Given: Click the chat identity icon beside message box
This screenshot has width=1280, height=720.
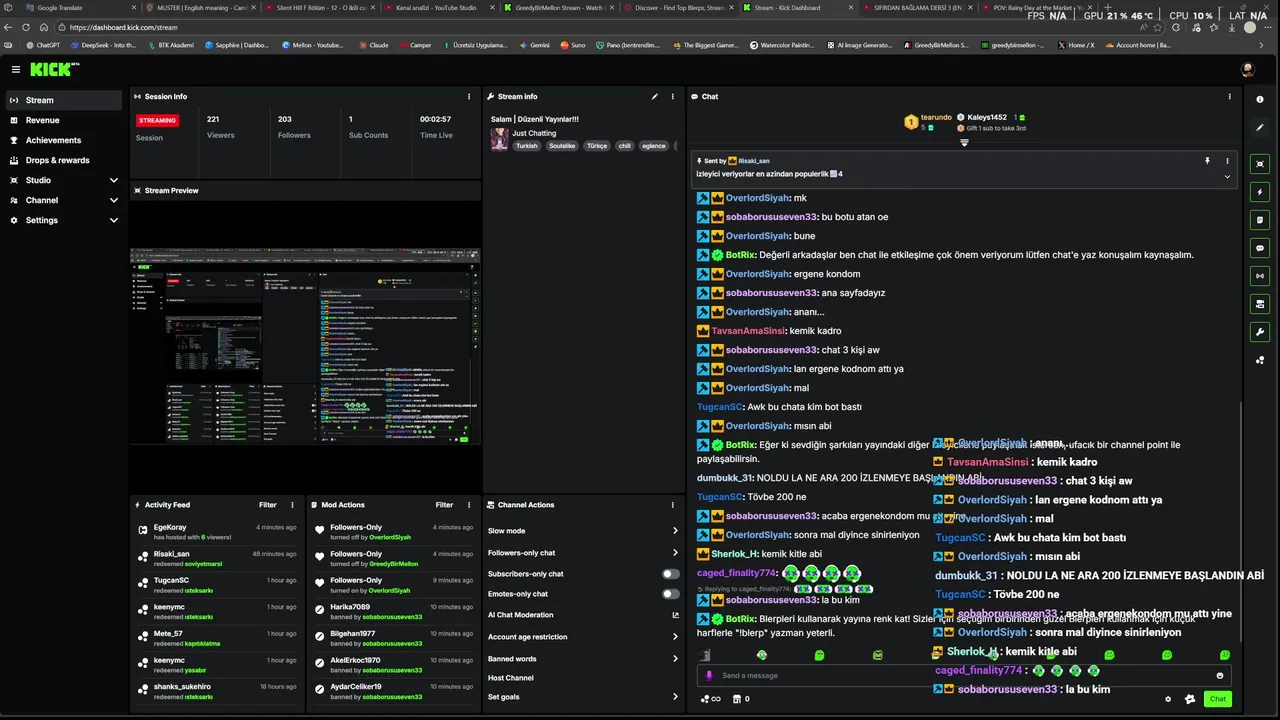Looking at the screenshot, I should pos(710,675).
